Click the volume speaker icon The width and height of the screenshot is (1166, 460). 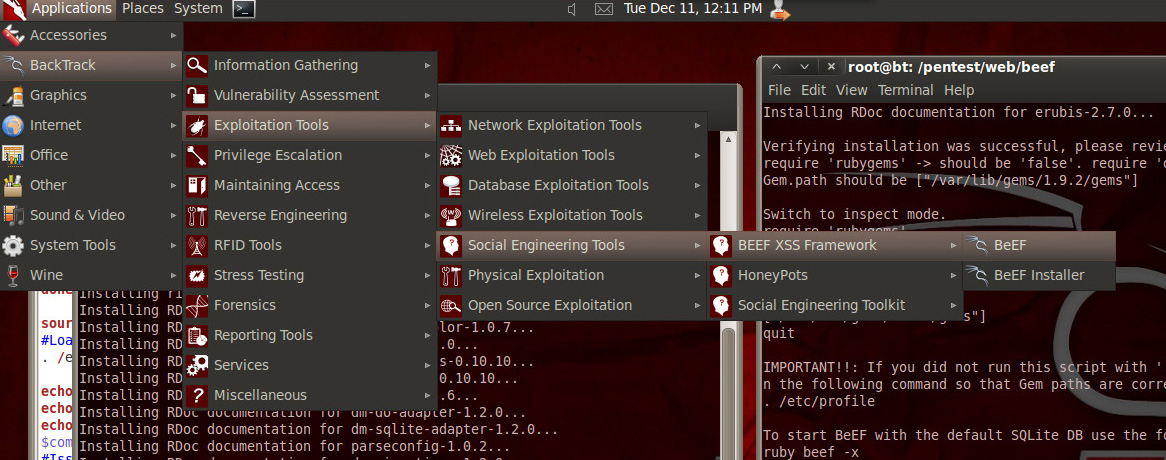[571, 9]
